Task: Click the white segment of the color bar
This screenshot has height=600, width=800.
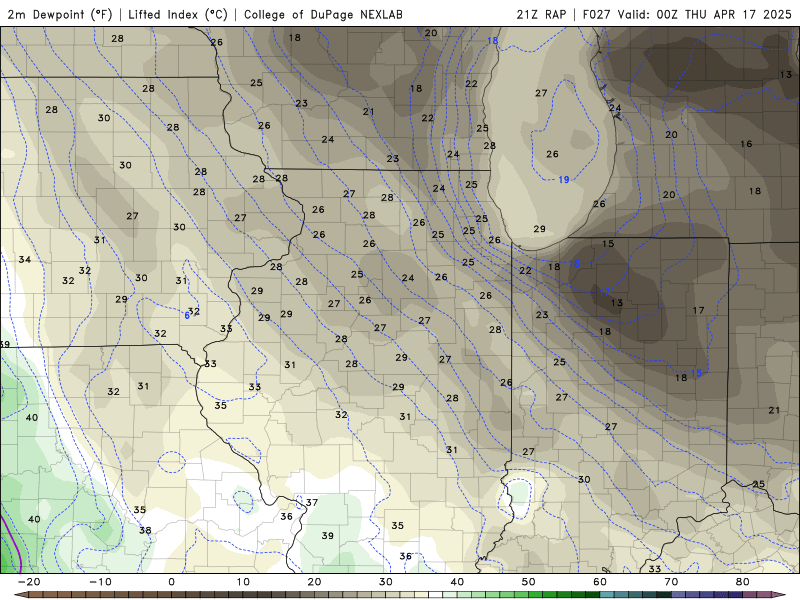Action: click(436, 595)
